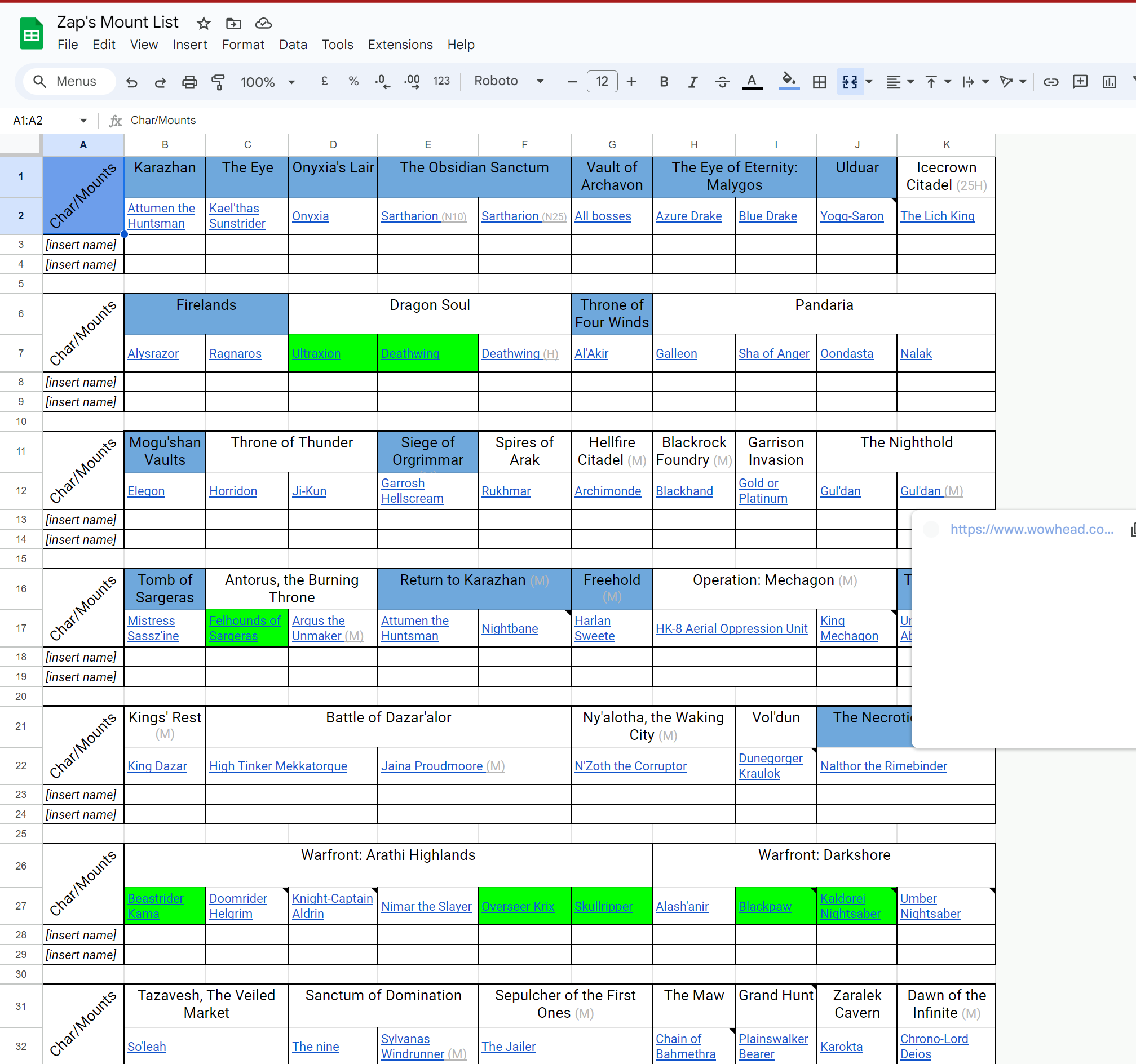Toggle Italic formatting
The height and width of the screenshot is (1064, 1136).
click(x=692, y=82)
